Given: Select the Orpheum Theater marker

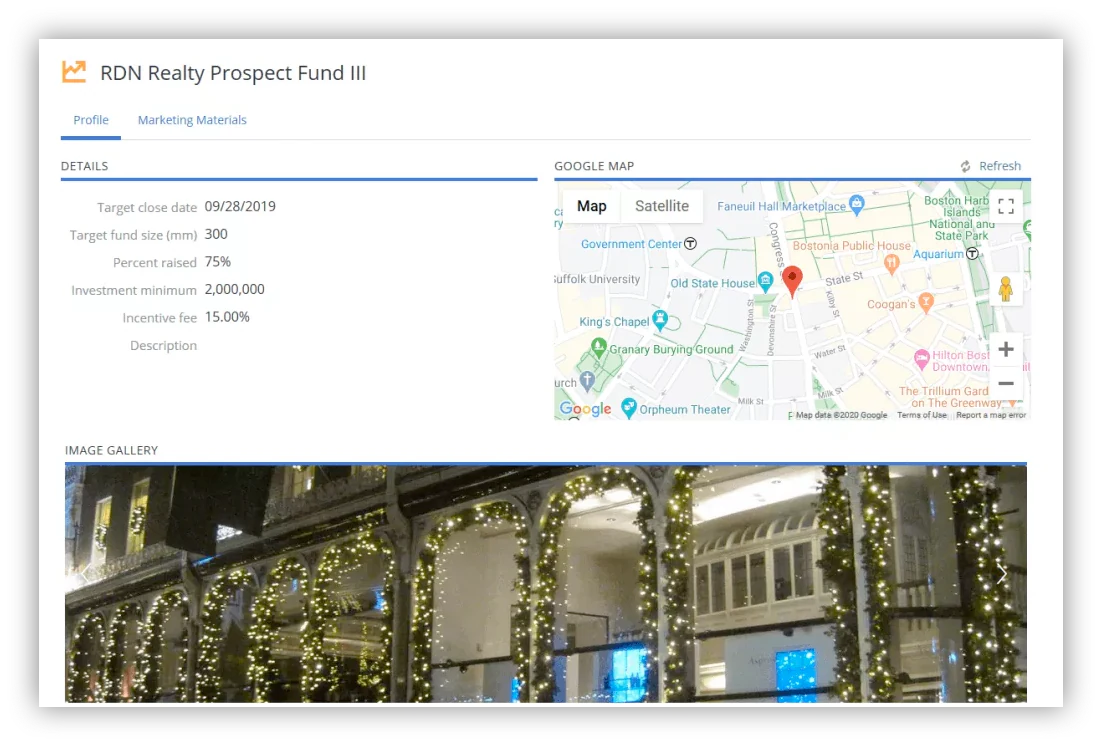Looking at the screenshot, I should (x=629, y=408).
